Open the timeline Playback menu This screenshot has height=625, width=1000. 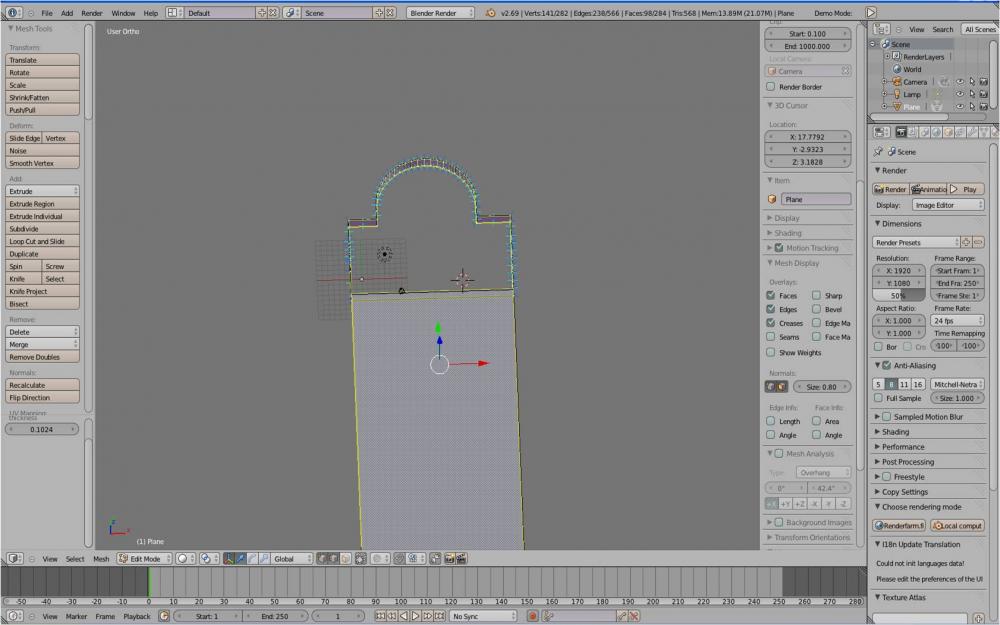click(x=136, y=616)
